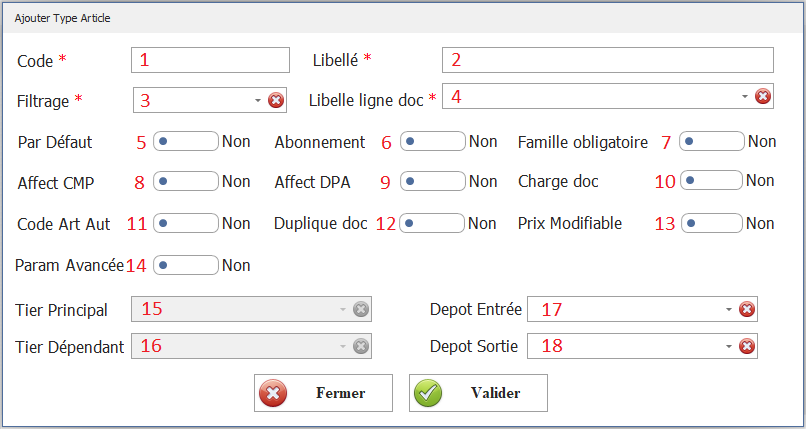Open the Depot Entrée dropdown list
This screenshot has height=429, width=806.
pos(729,310)
